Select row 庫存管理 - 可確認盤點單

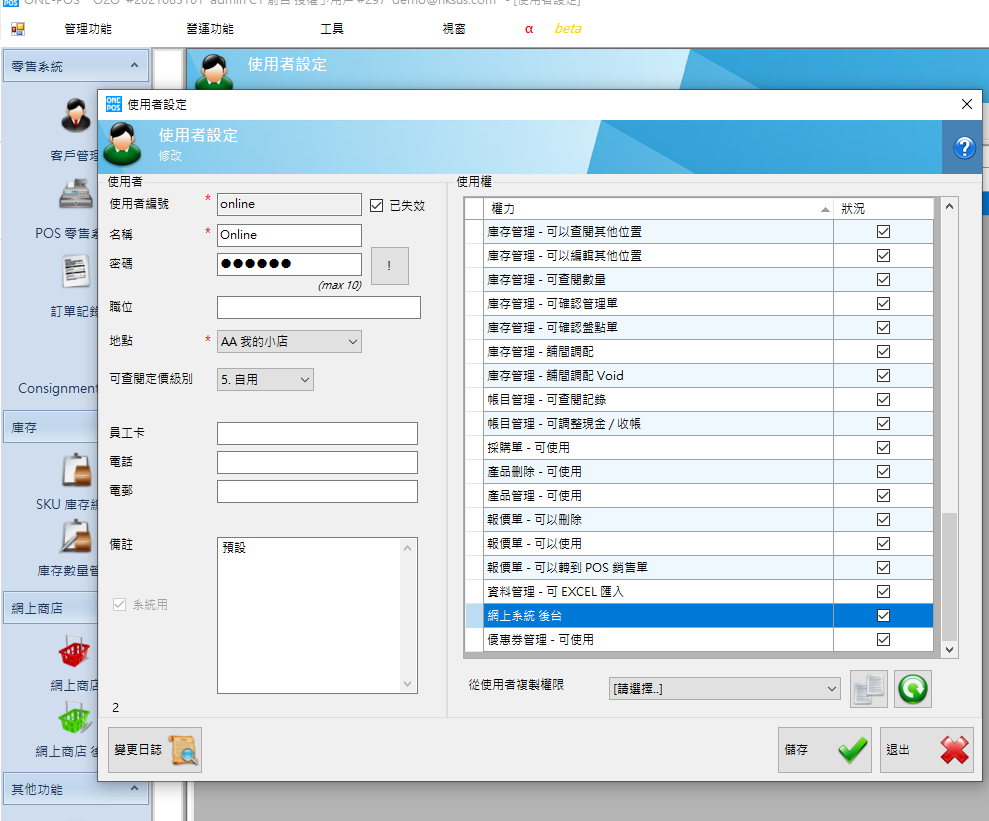[x=699, y=327]
